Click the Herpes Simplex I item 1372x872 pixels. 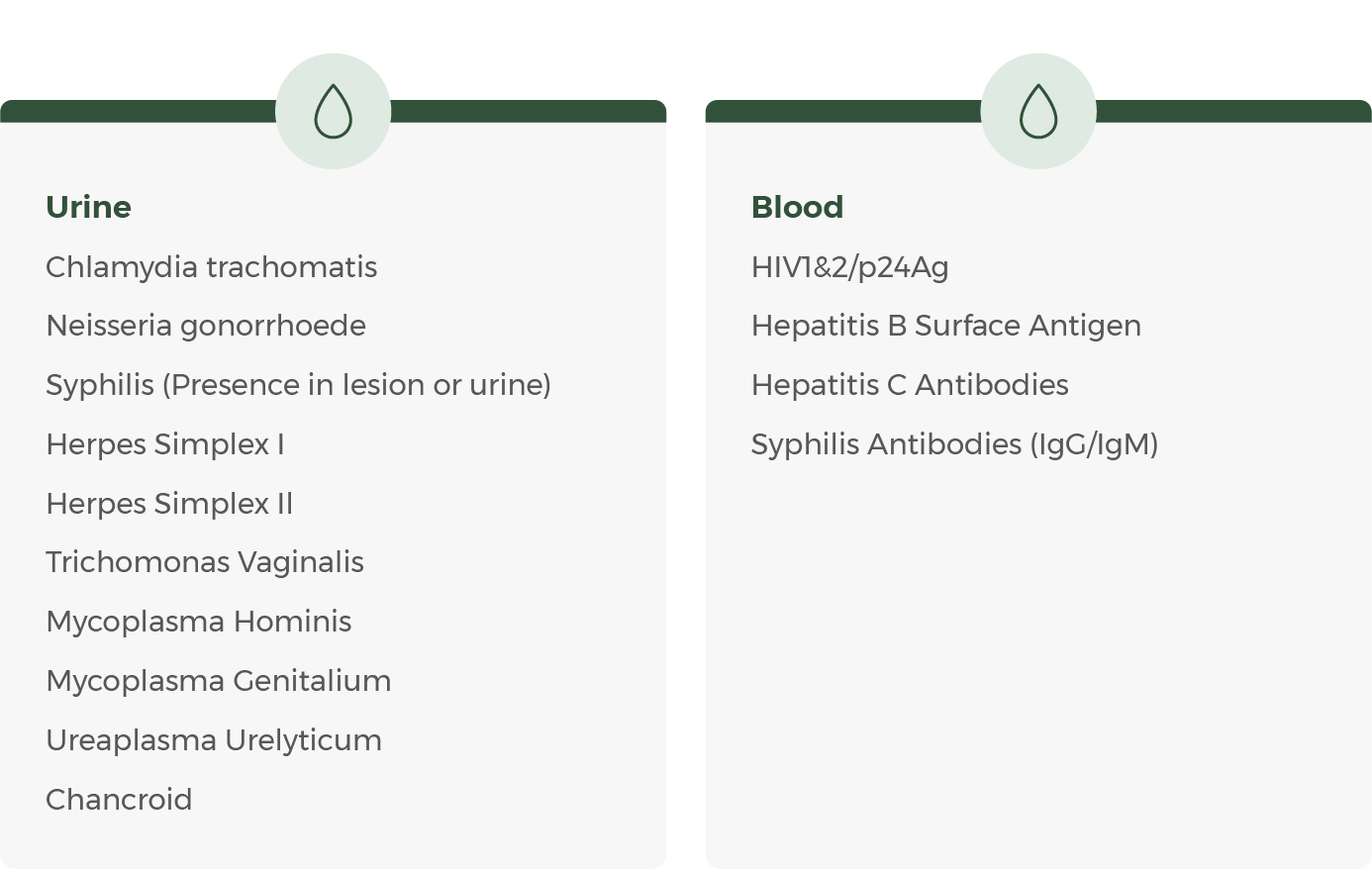[x=165, y=444]
